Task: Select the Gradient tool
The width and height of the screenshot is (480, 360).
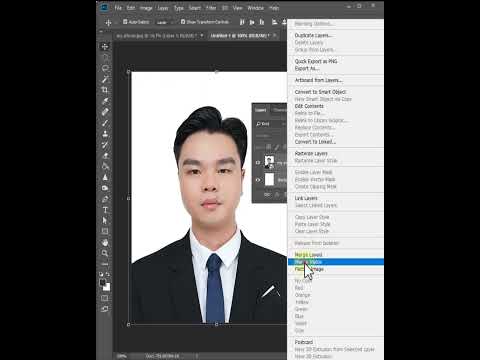Action: pos(105,166)
